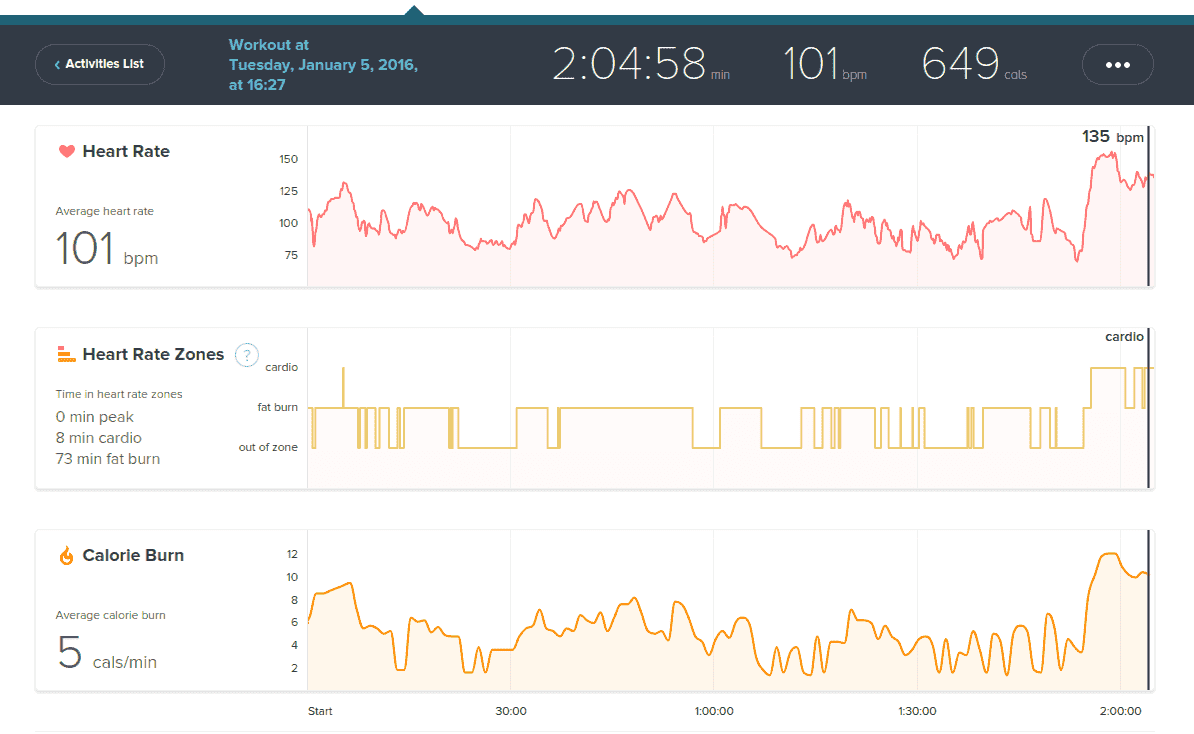Click the Average calorie burn 5 cals/min value

pyautogui.click(x=107, y=652)
